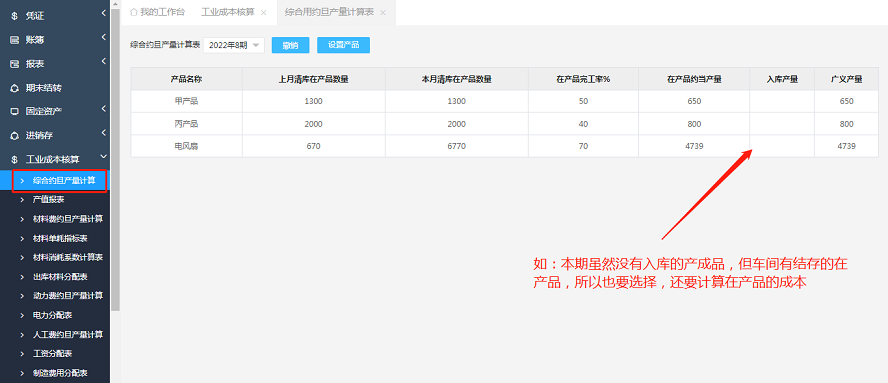Click the dollar icon beside 工业成本核算
Image resolution: width=888 pixels, height=383 pixels.
coord(15,159)
